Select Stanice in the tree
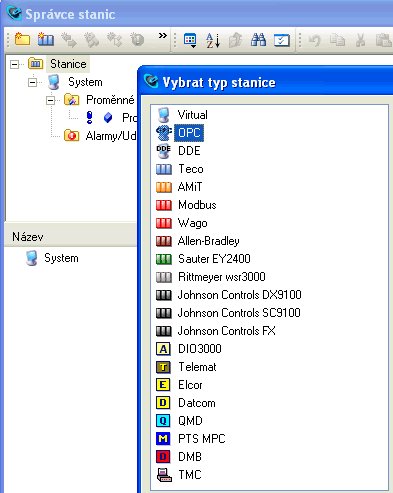Viewport: 393px width, 493px height. pyautogui.click(x=68, y=64)
